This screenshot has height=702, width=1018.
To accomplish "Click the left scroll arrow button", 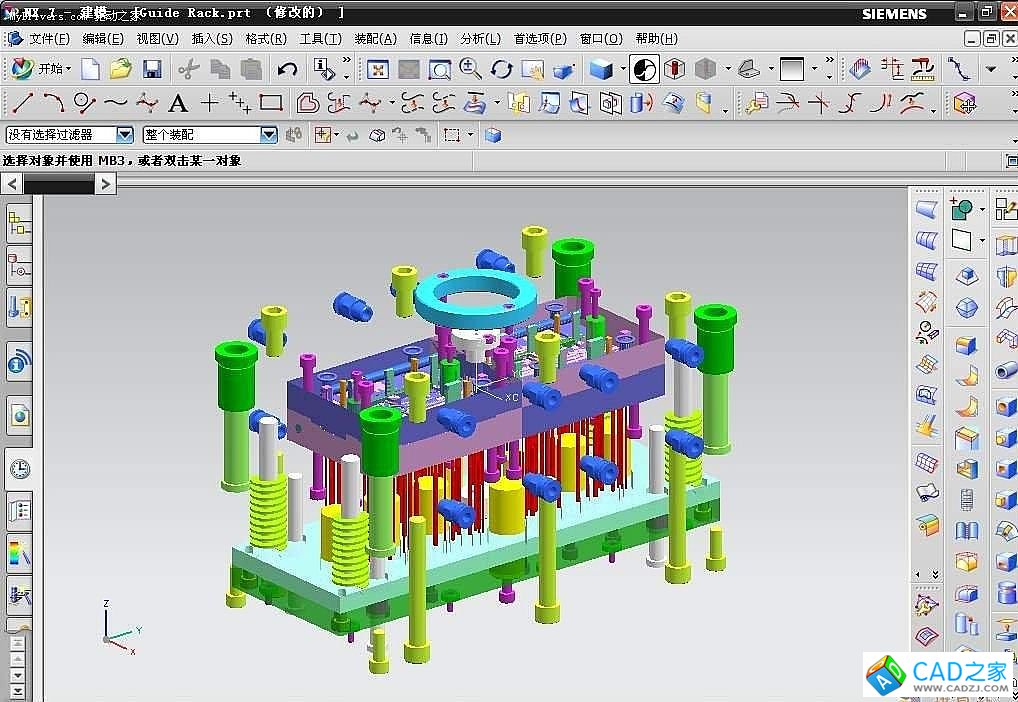I will coord(12,183).
